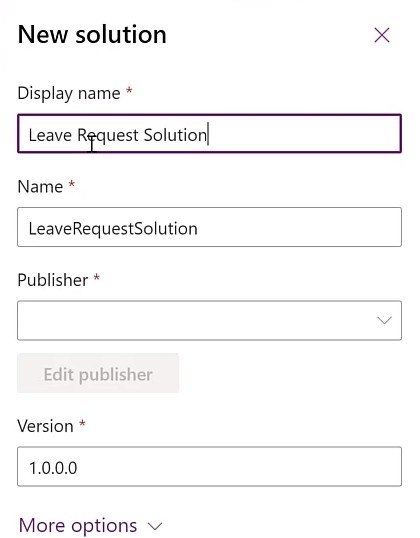Focus the Name field containing LeaveRequestSolution

click(x=209, y=227)
